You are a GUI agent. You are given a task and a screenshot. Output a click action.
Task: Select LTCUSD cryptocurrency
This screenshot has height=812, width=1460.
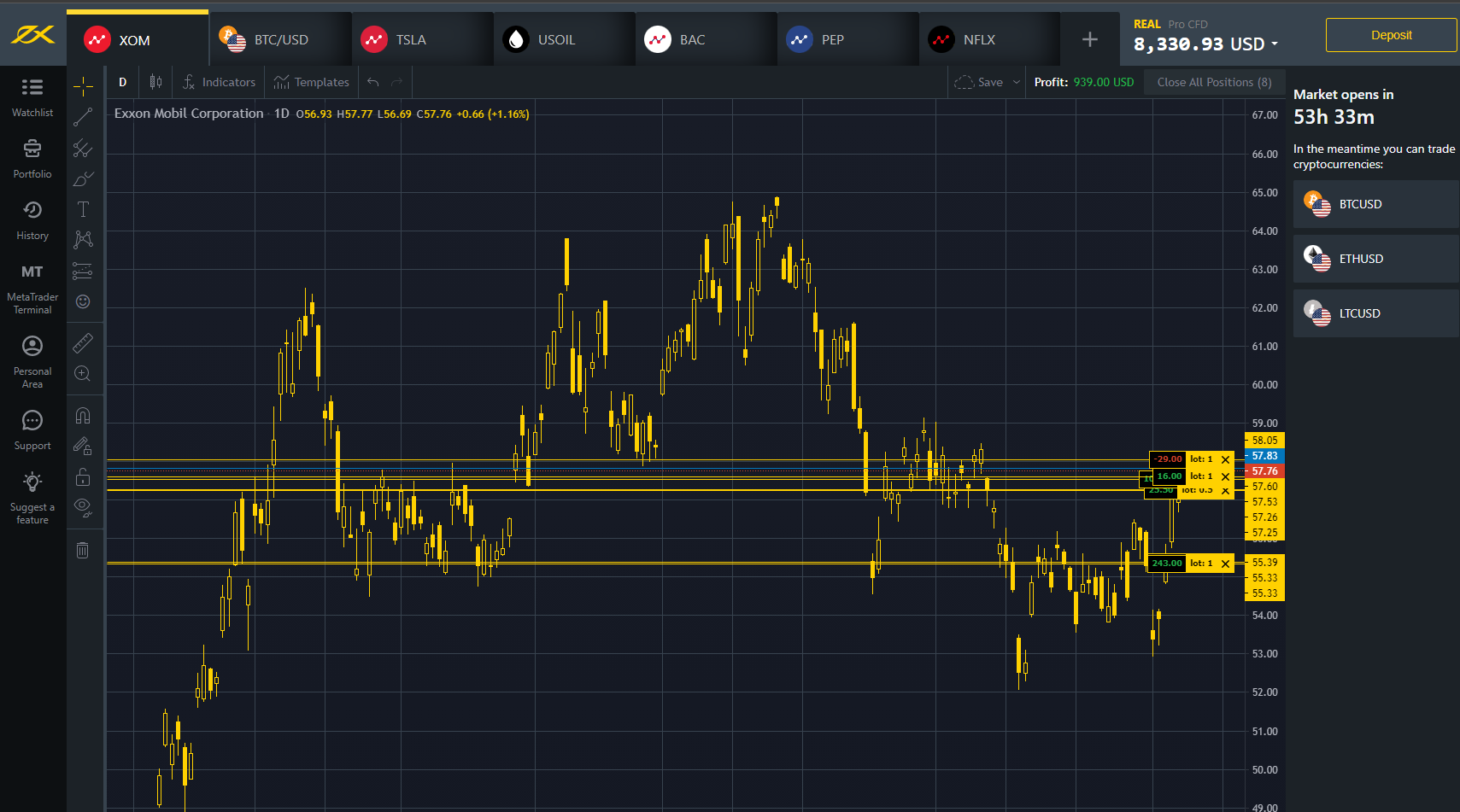point(1375,313)
